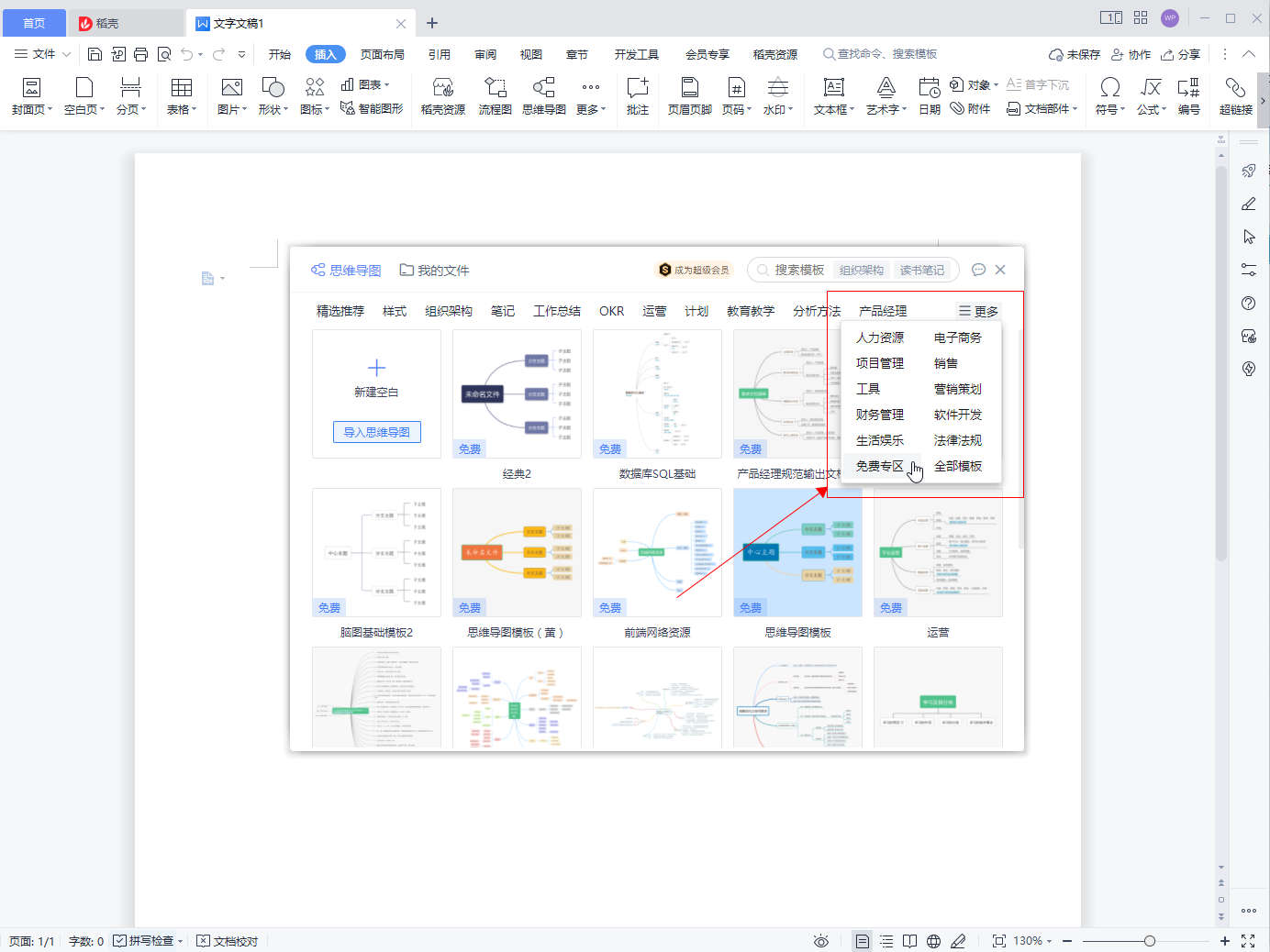This screenshot has width=1270, height=952.
Task: Select the 经典2 template thumbnail
Action: (x=517, y=393)
